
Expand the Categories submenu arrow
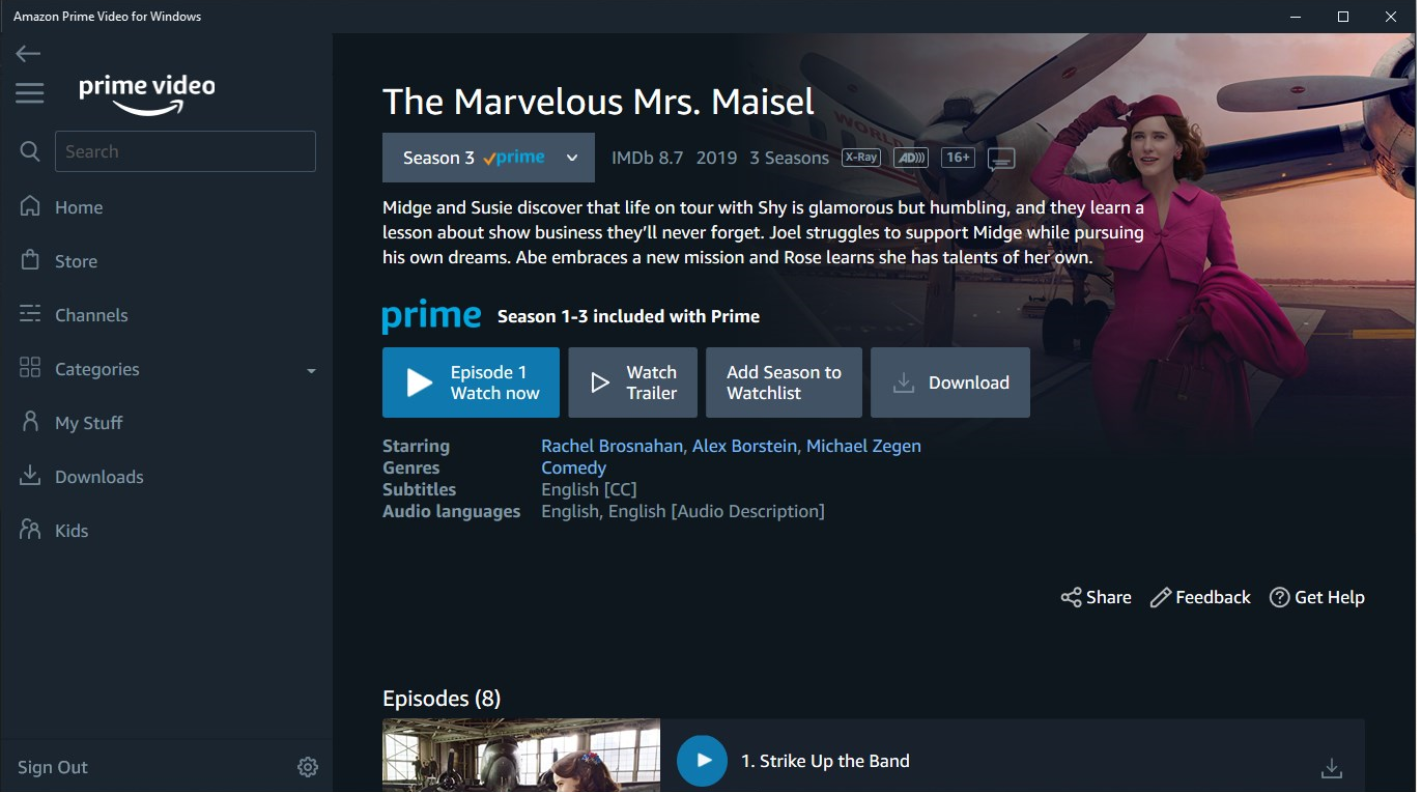[311, 371]
